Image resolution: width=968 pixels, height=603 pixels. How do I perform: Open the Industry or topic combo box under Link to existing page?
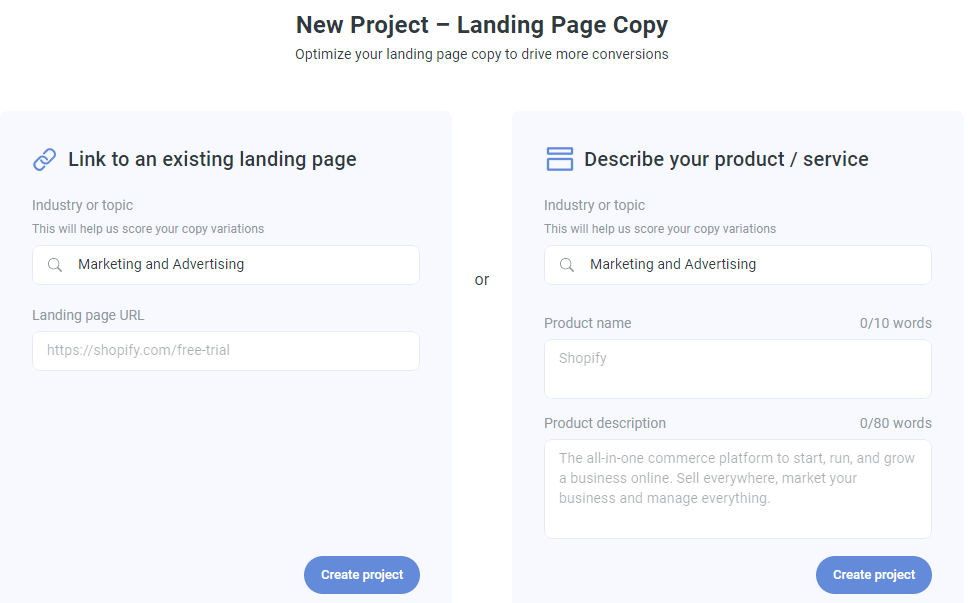226,265
